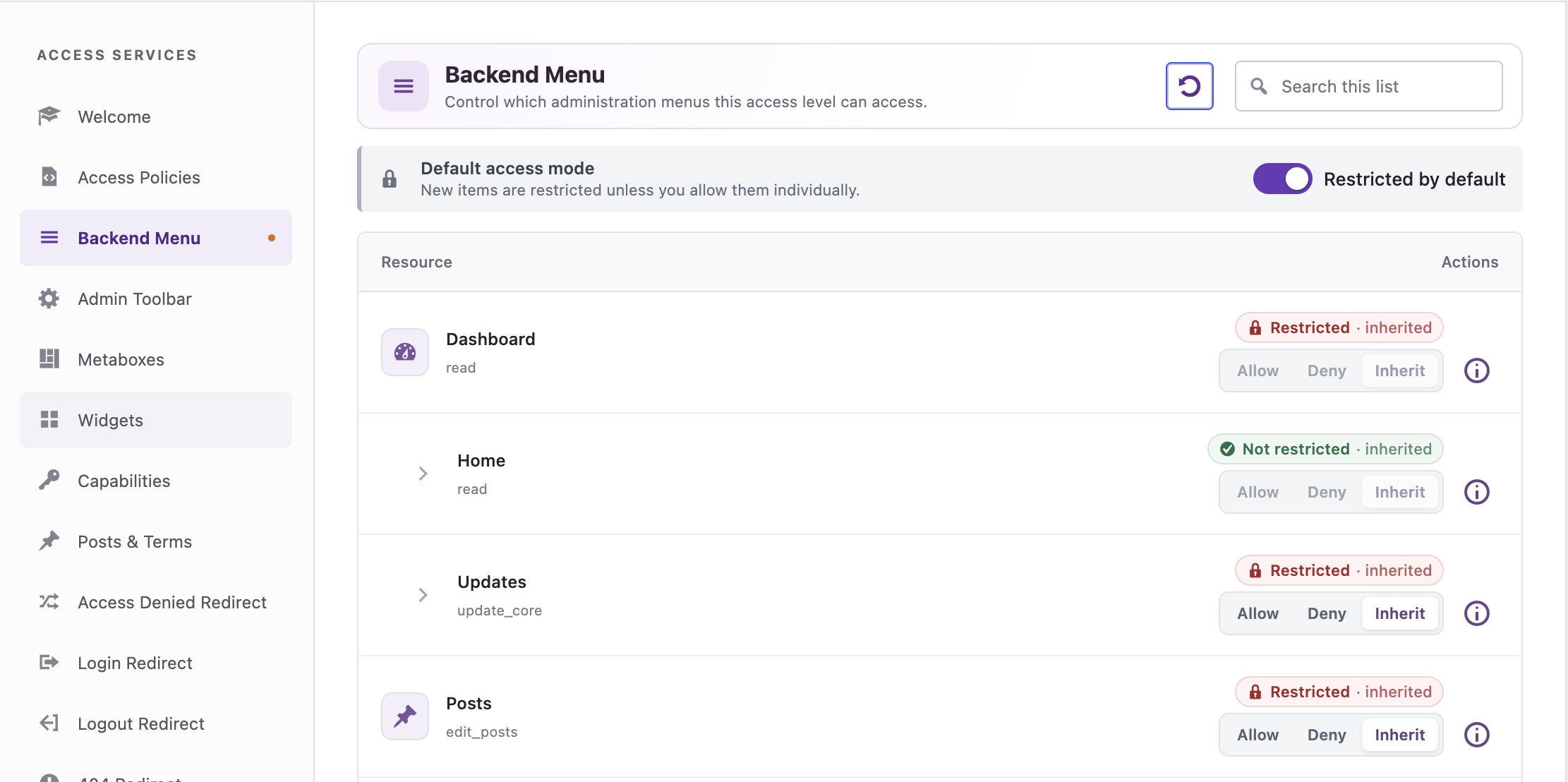Click the Backend Menu header hamburger icon
Image resolution: width=1568 pixels, height=782 pixels.
pos(404,86)
